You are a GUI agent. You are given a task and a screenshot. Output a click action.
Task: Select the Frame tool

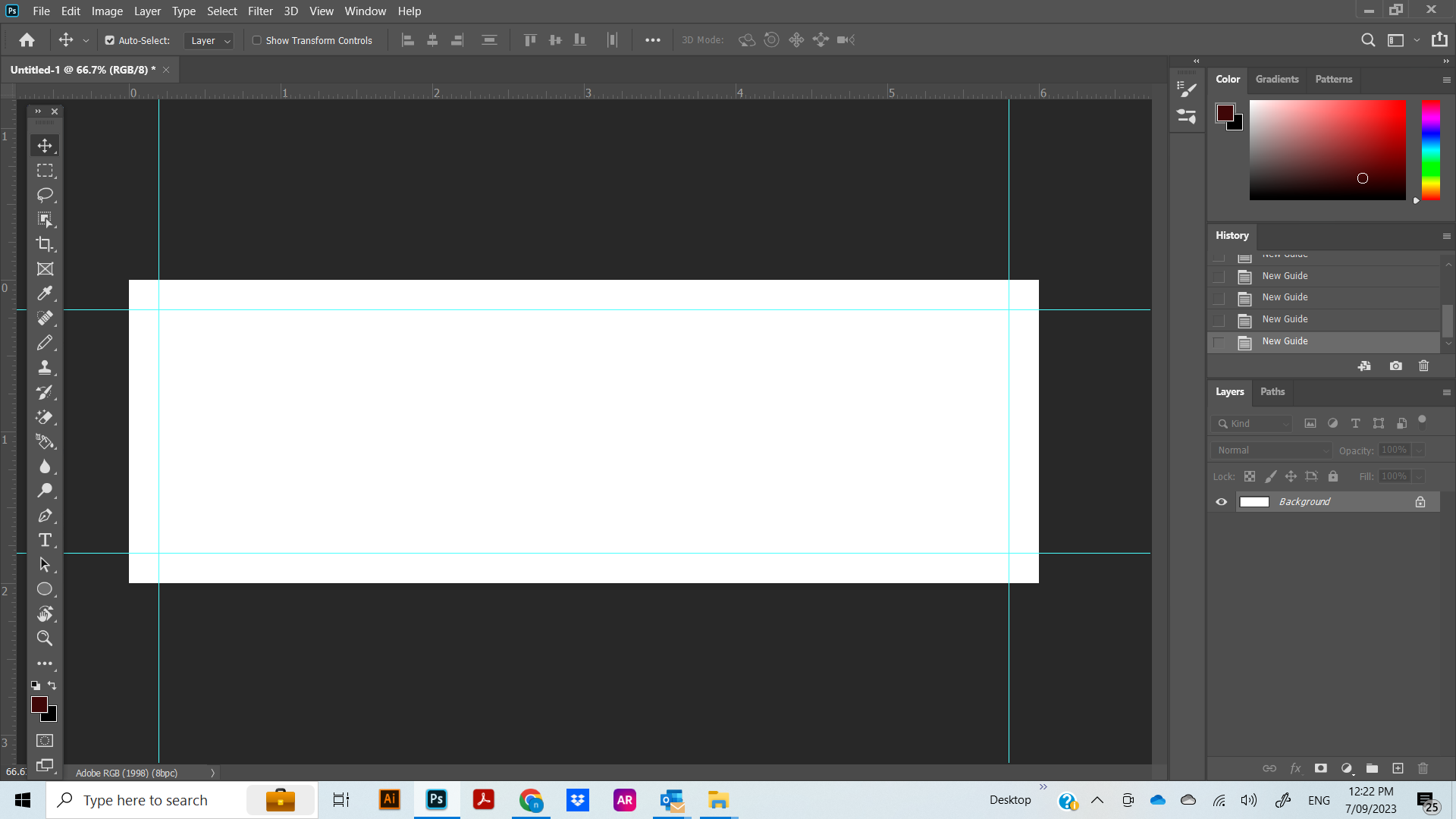(x=45, y=269)
